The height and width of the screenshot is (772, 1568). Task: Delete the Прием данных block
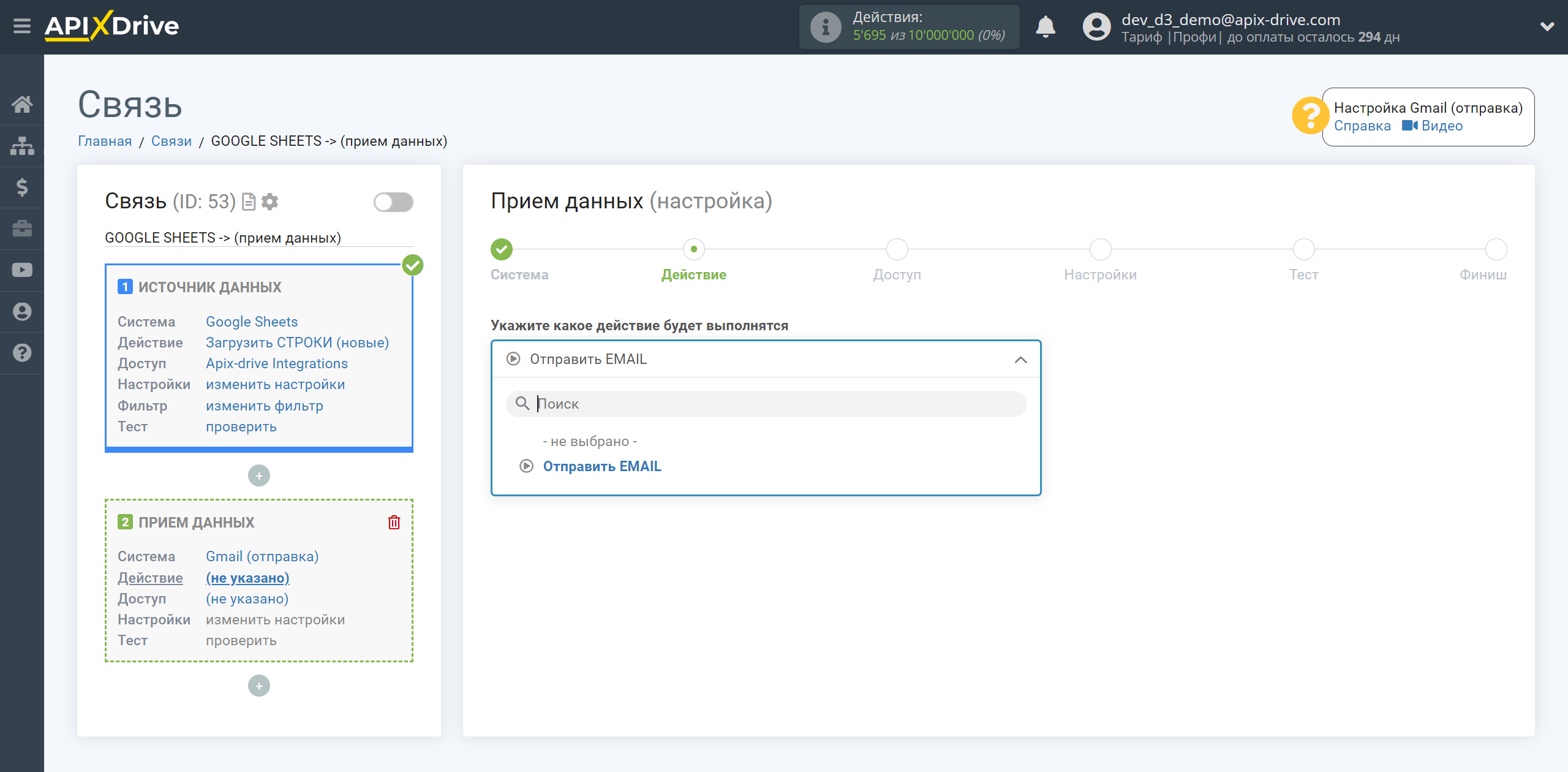tap(394, 523)
